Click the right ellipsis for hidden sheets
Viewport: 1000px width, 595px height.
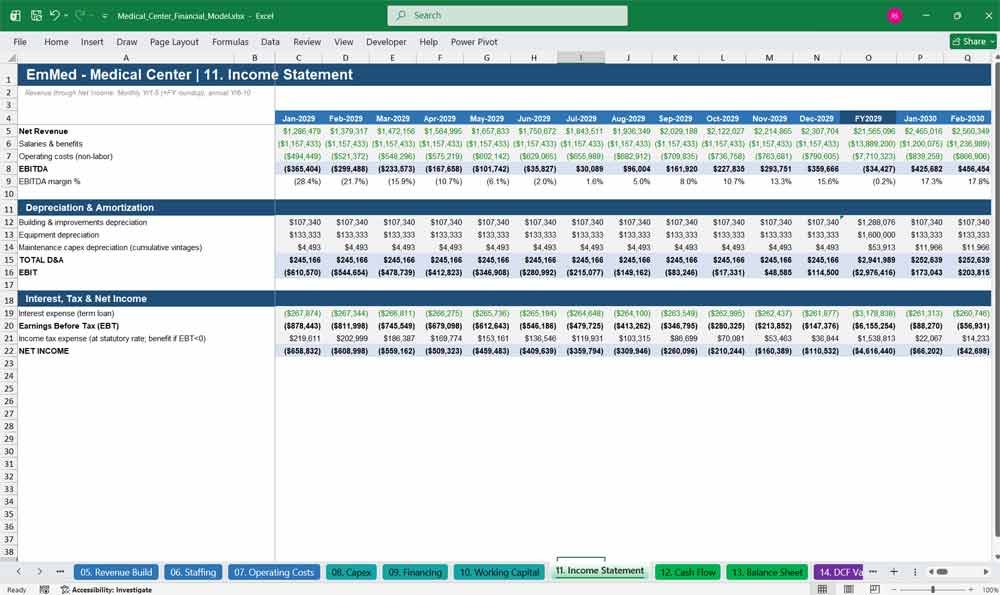click(873, 571)
